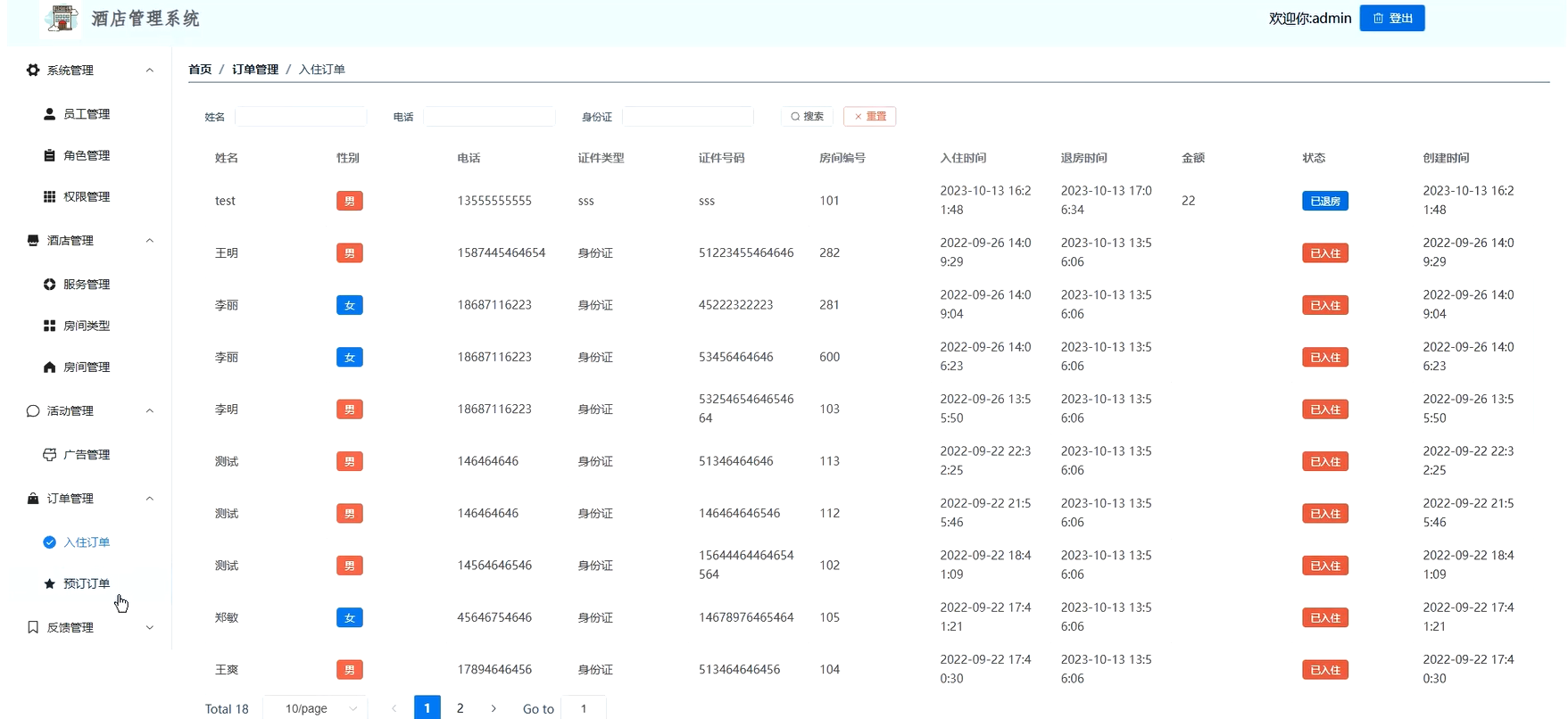The height and width of the screenshot is (719, 1568).
Task: Click the grid icon for 权限管理
Action: click(49, 196)
